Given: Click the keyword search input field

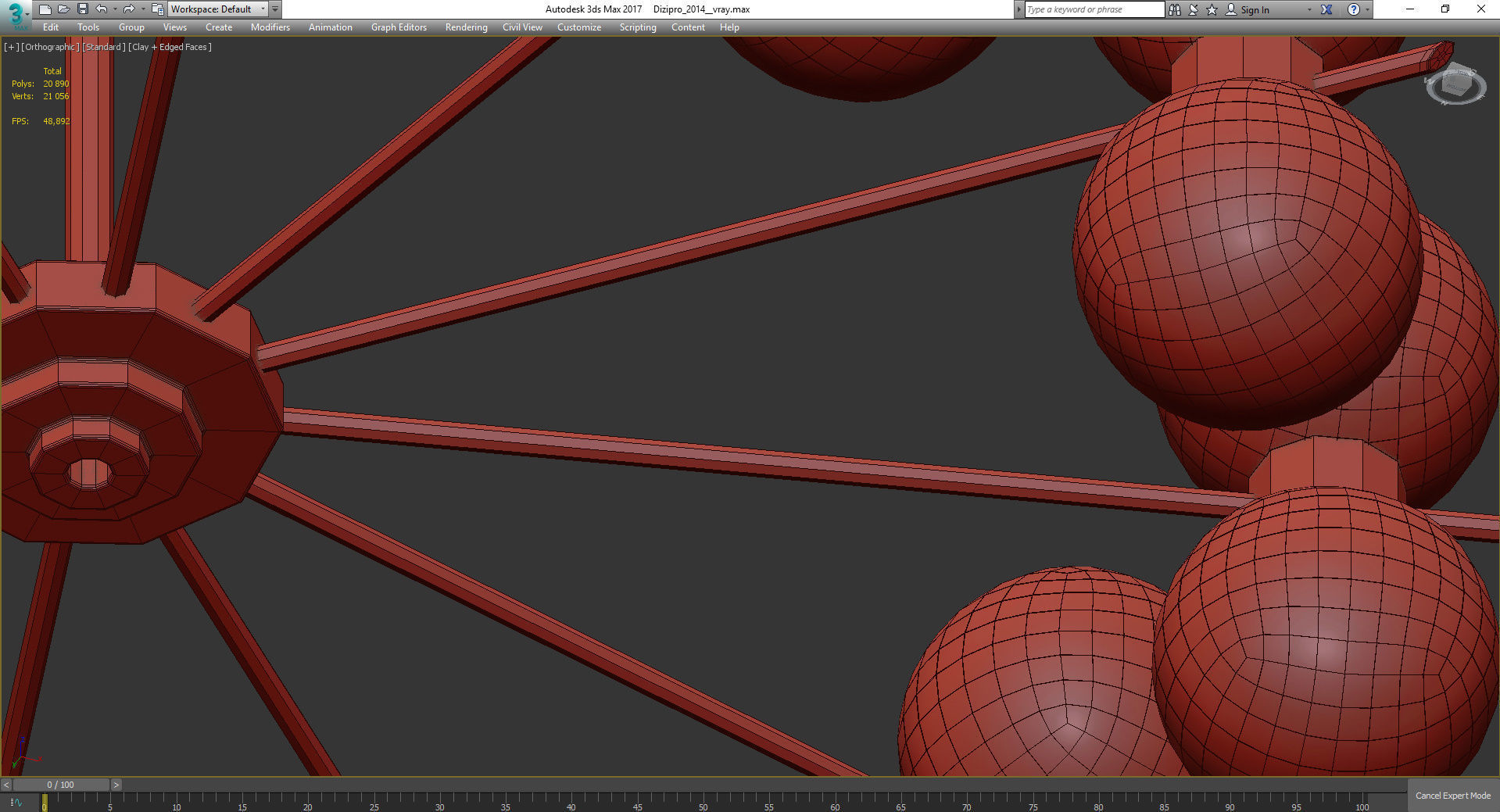Looking at the screenshot, I should 1094,9.
